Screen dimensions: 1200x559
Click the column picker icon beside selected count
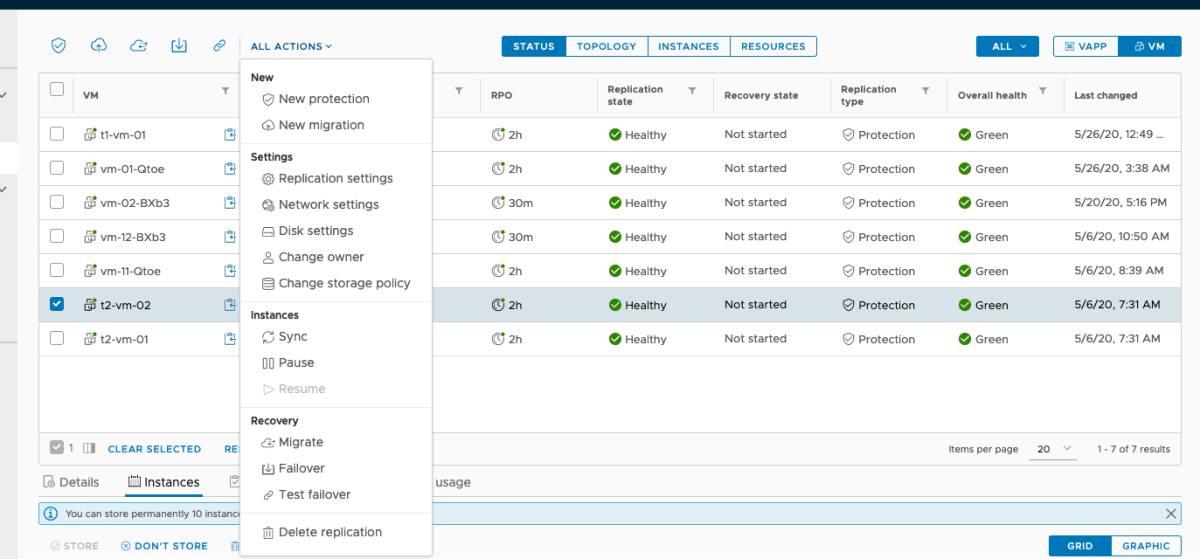point(89,449)
